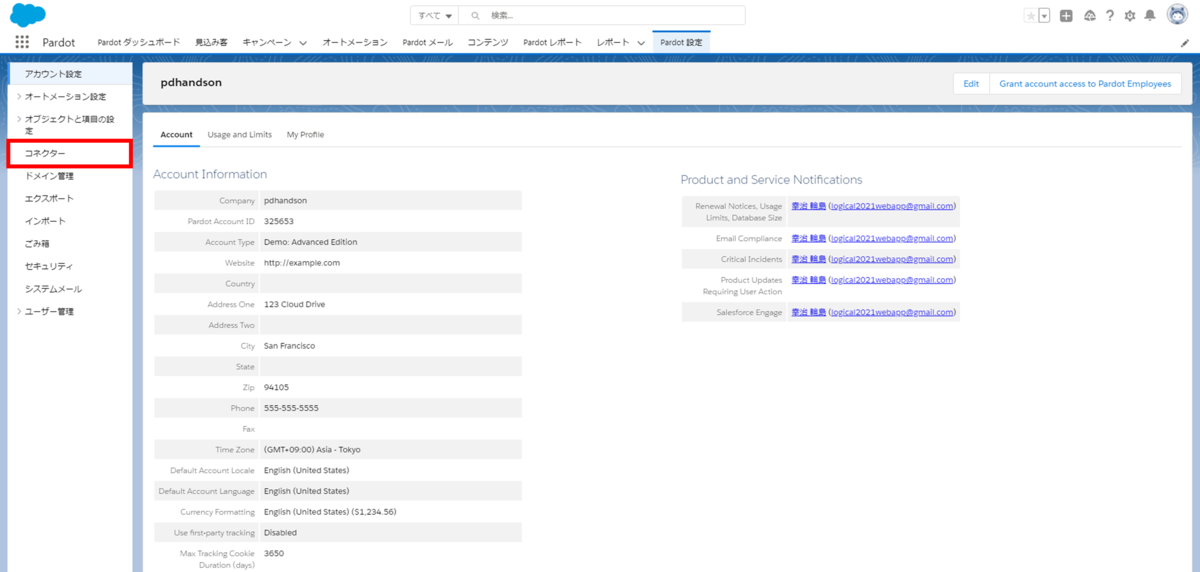Open the Pardot レポート tab
This screenshot has width=1200, height=572.
pyautogui.click(x=553, y=42)
